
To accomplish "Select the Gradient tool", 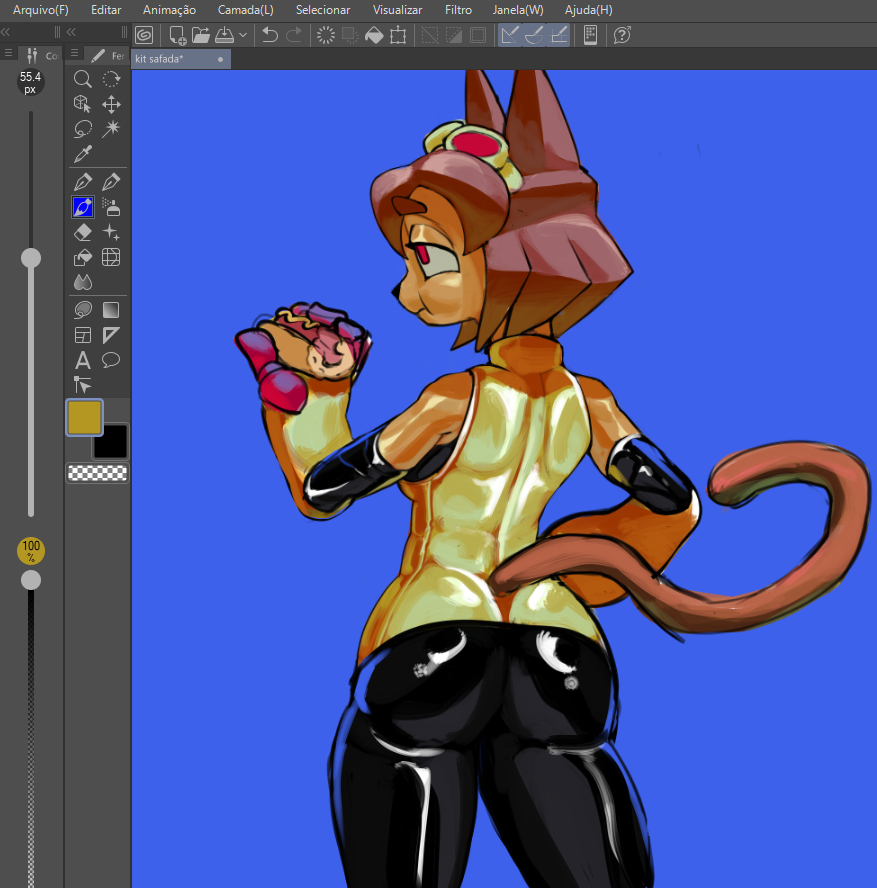I will point(111,310).
